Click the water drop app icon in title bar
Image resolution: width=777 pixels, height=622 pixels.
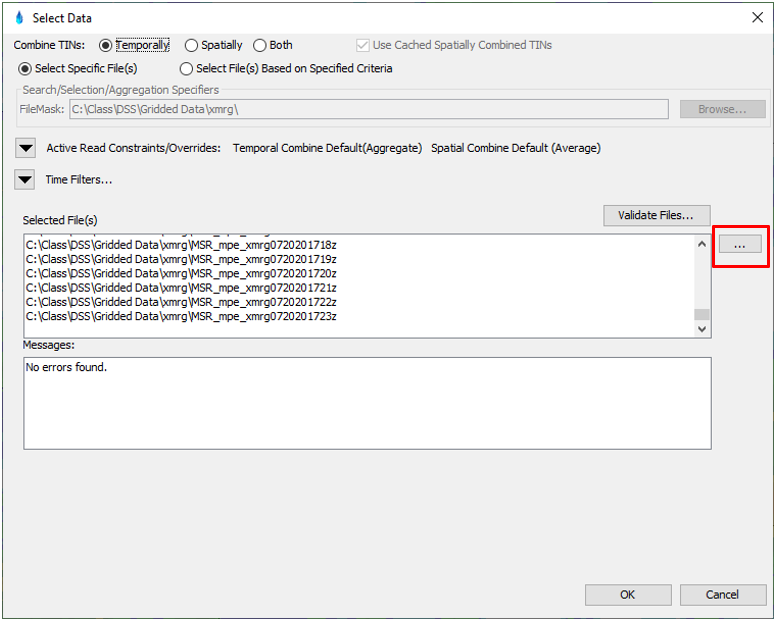click(19, 18)
